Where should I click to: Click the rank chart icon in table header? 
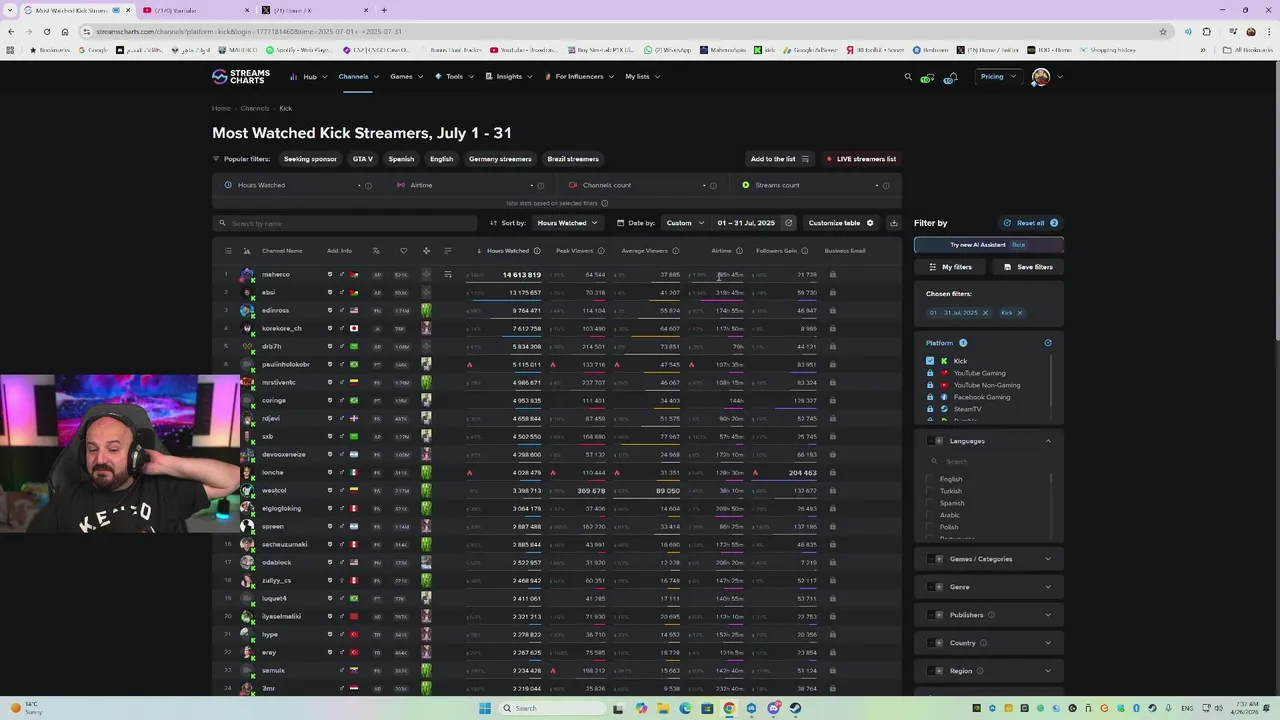pos(247,251)
